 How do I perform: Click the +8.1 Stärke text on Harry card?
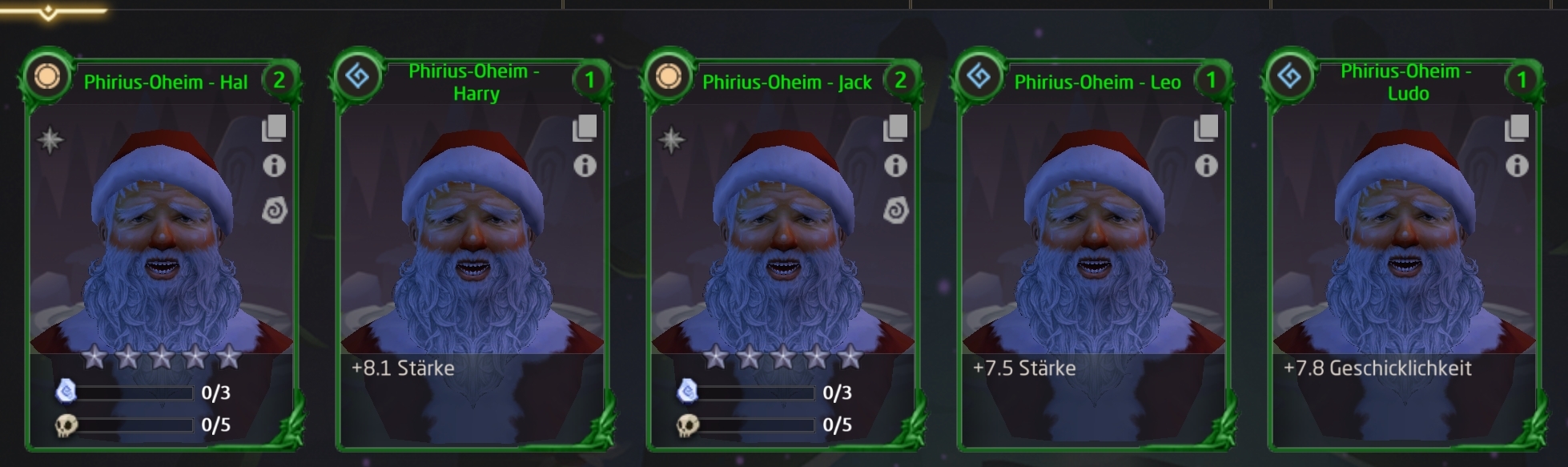pos(403,368)
